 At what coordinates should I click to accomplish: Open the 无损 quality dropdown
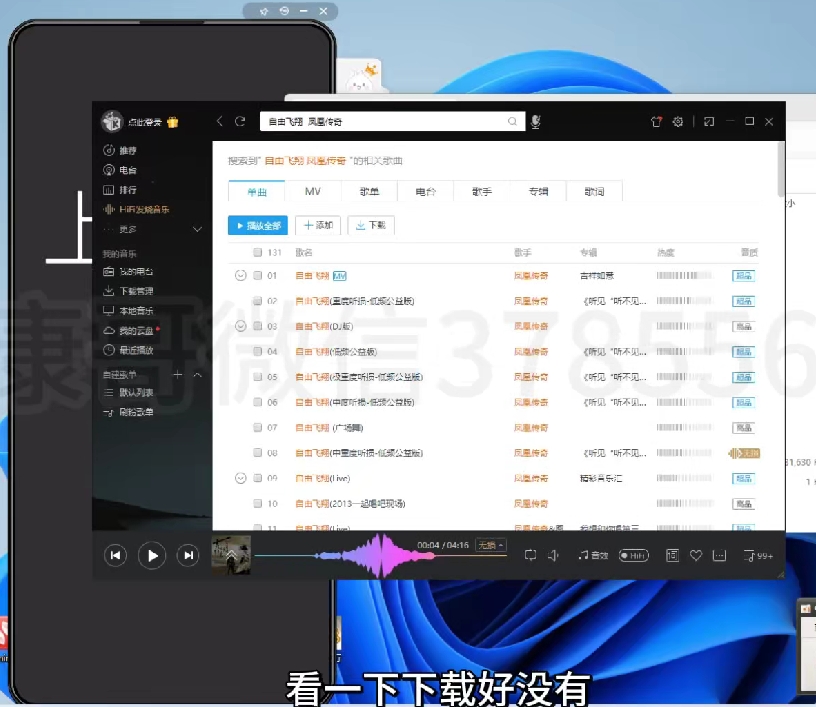[490, 545]
